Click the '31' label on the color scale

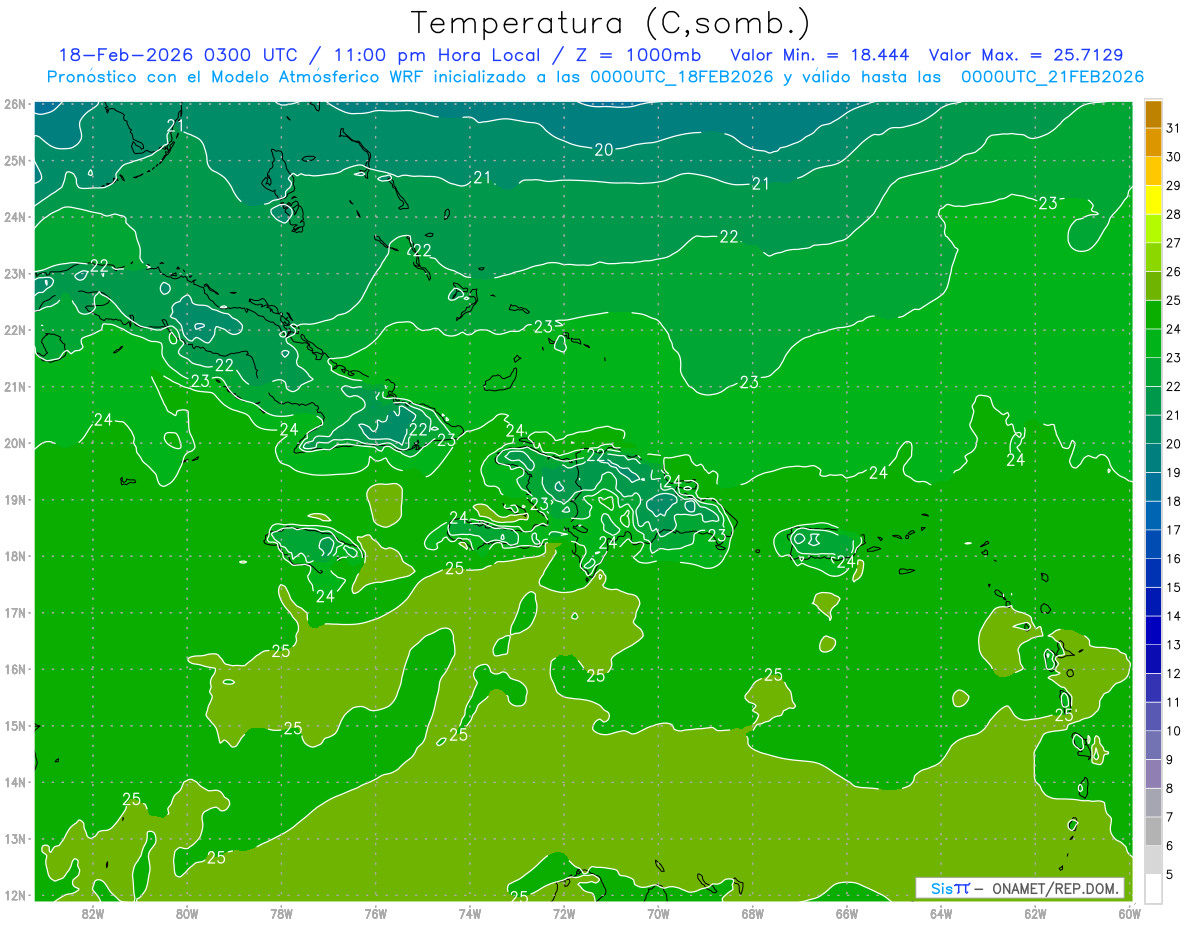point(1174,128)
